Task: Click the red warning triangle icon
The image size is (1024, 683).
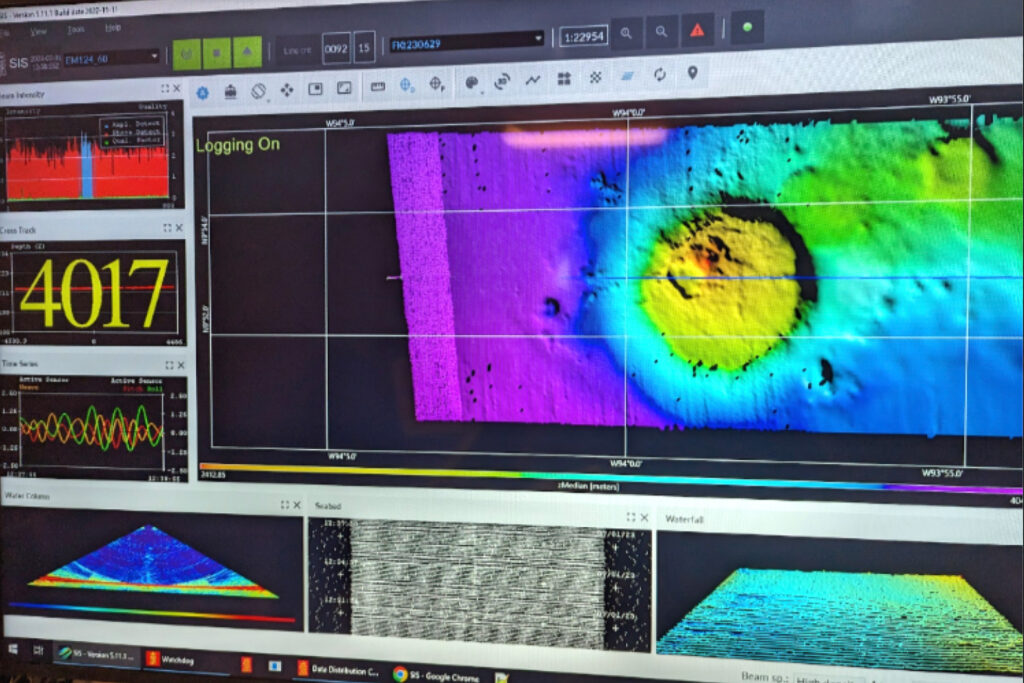Action: click(x=697, y=31)
